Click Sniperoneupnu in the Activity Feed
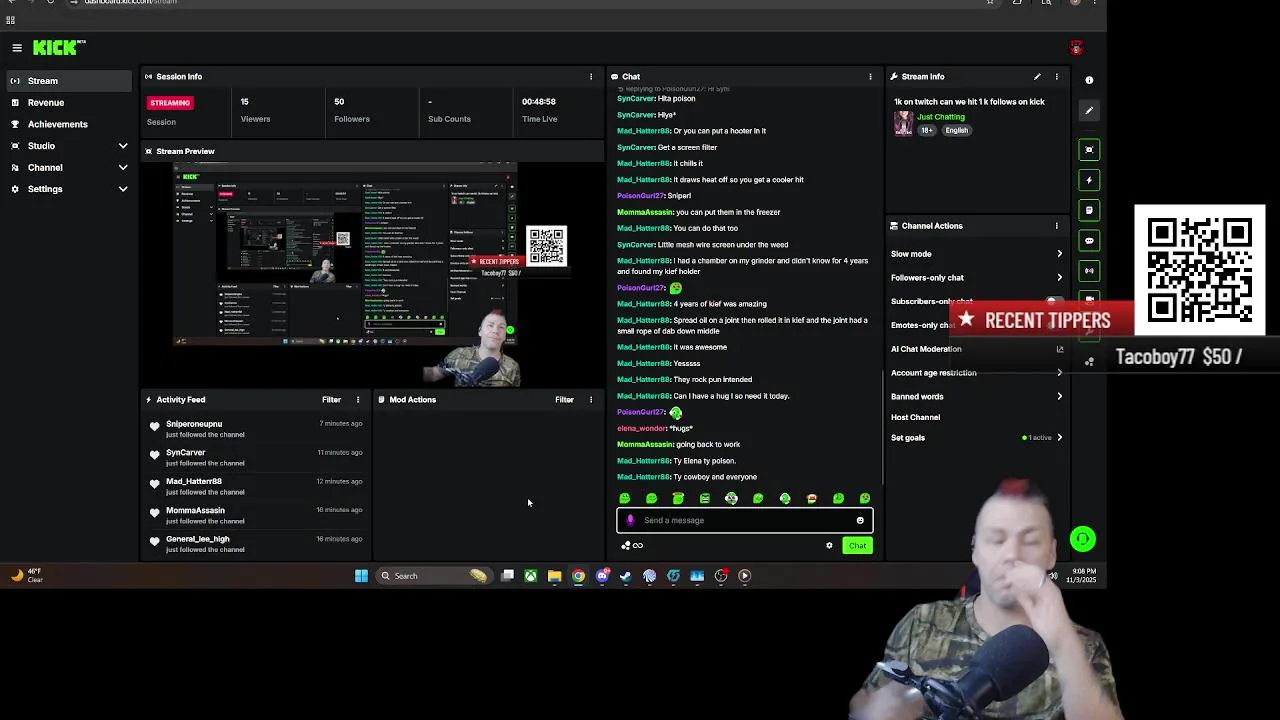 click(194, 424)
